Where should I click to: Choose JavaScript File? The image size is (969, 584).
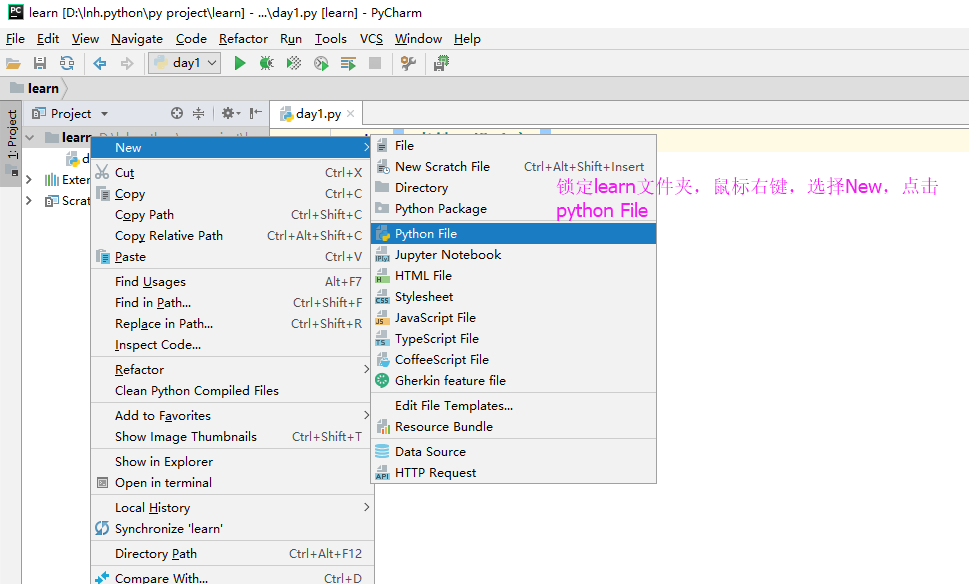[x=514, y=318]
